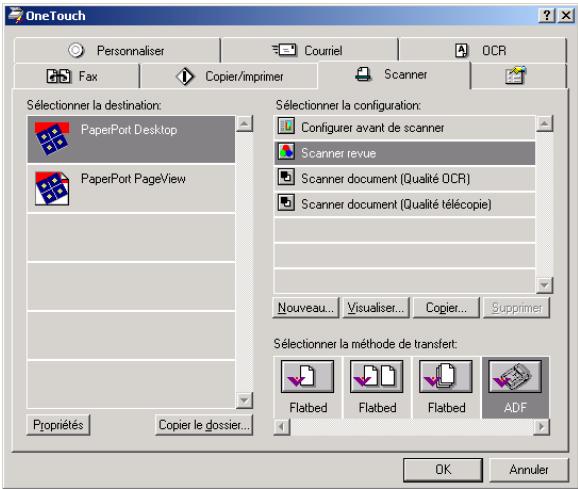Click the PaperPort Desktop icon
This screenshot has width=578, height=489.
[52, 139]
